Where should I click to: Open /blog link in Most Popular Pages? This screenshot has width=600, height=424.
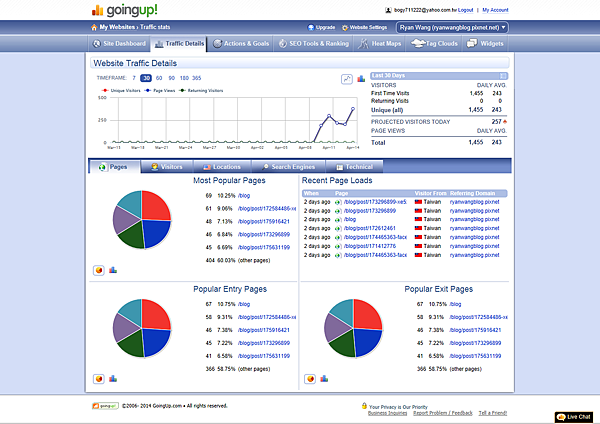click(x=244, y=196)
